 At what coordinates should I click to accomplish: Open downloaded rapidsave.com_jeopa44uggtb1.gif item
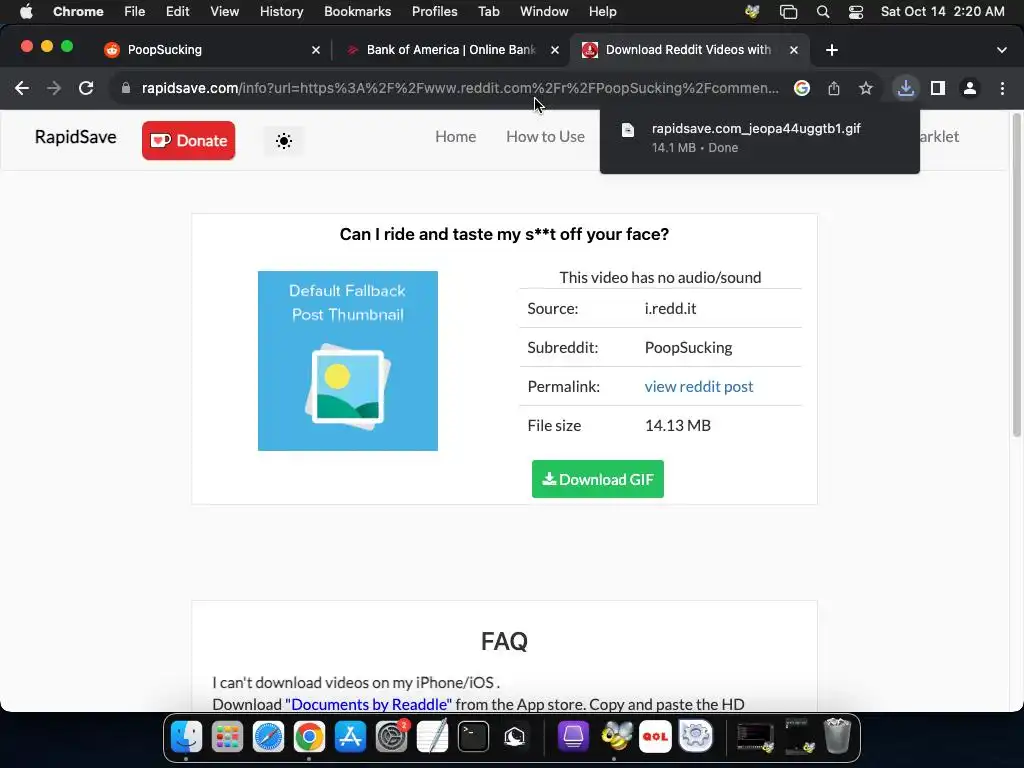point(760,138)
